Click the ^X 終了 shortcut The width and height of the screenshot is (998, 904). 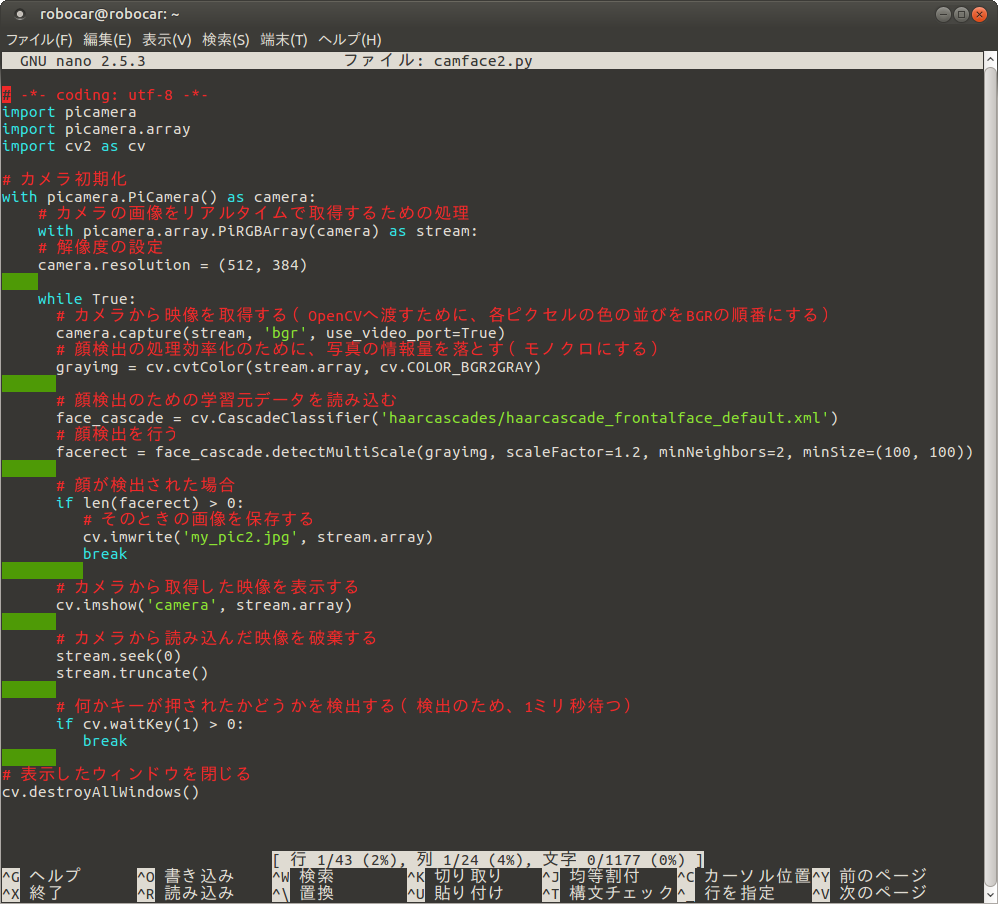pyautogui.click(x=32, y=893)
